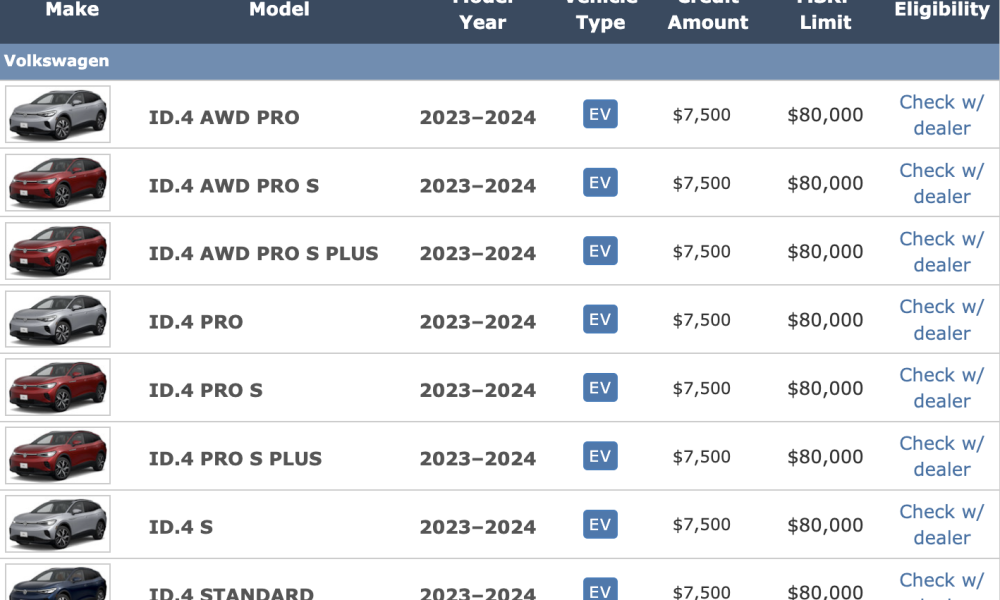Follow Check w/ dealer link for ID.4 AWD PRO

[942, 115]
